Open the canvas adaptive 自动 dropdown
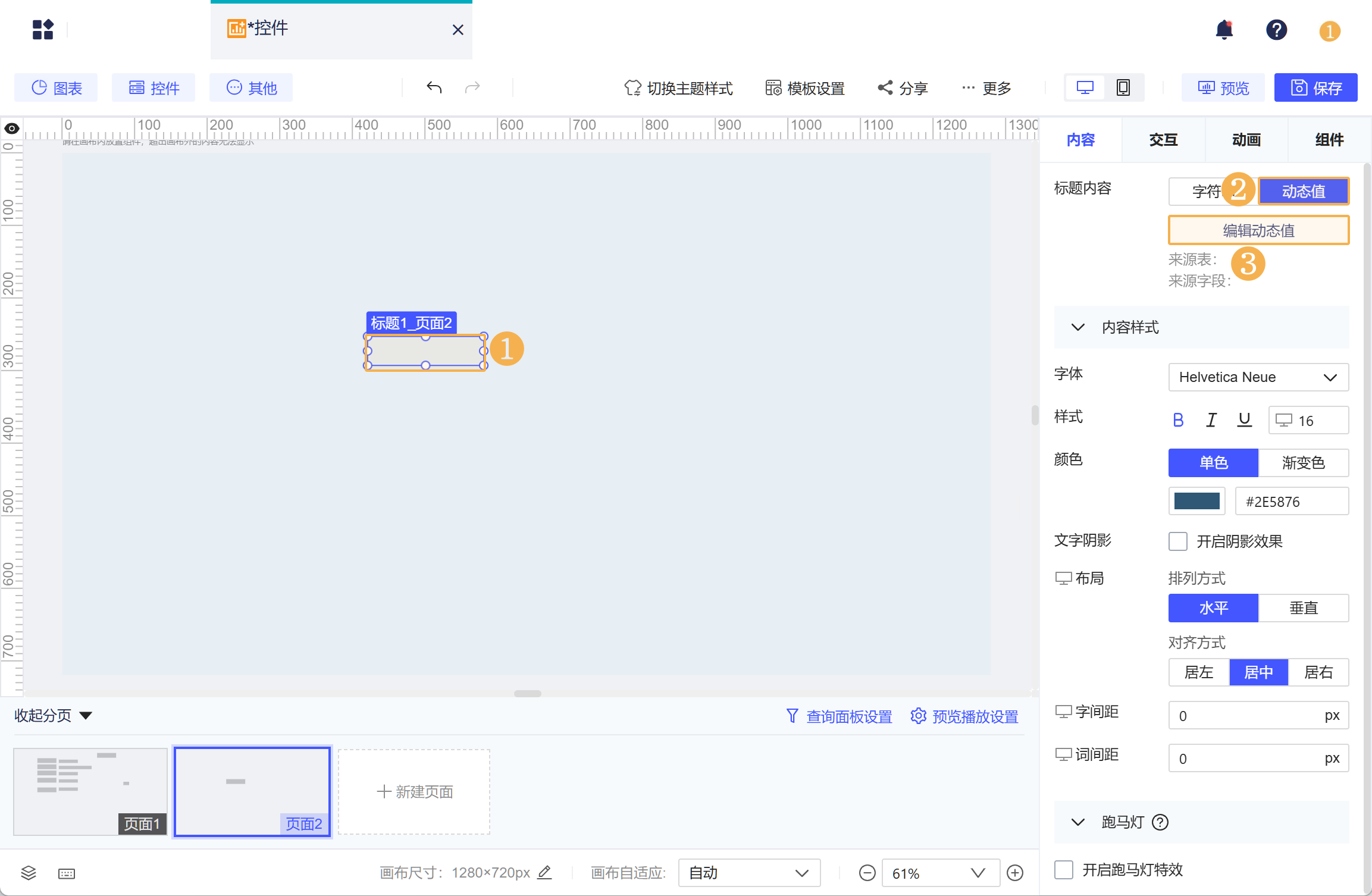1372x896 pixels. pos(748,873)
